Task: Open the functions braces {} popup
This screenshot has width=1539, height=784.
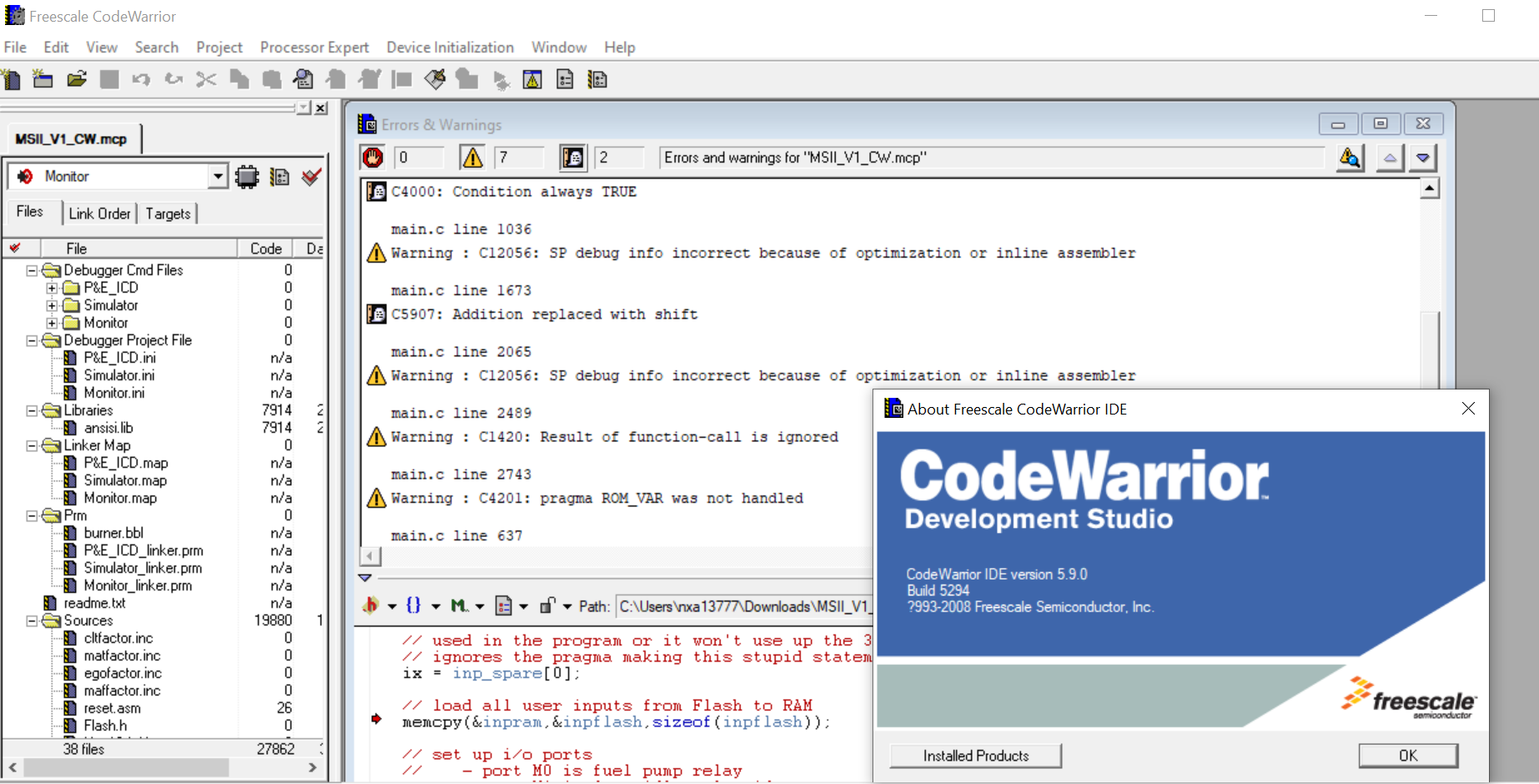Action: [x=414, y=606]
